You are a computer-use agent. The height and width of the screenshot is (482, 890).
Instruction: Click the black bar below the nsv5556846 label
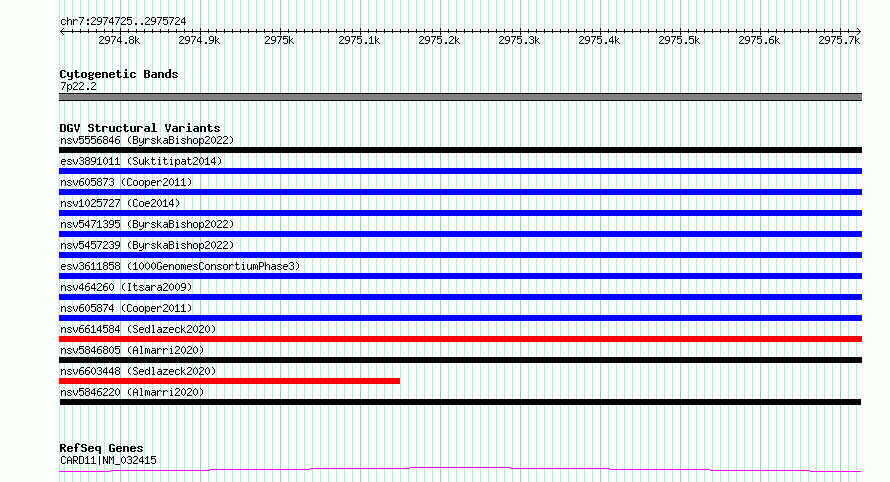pos(460,150)
